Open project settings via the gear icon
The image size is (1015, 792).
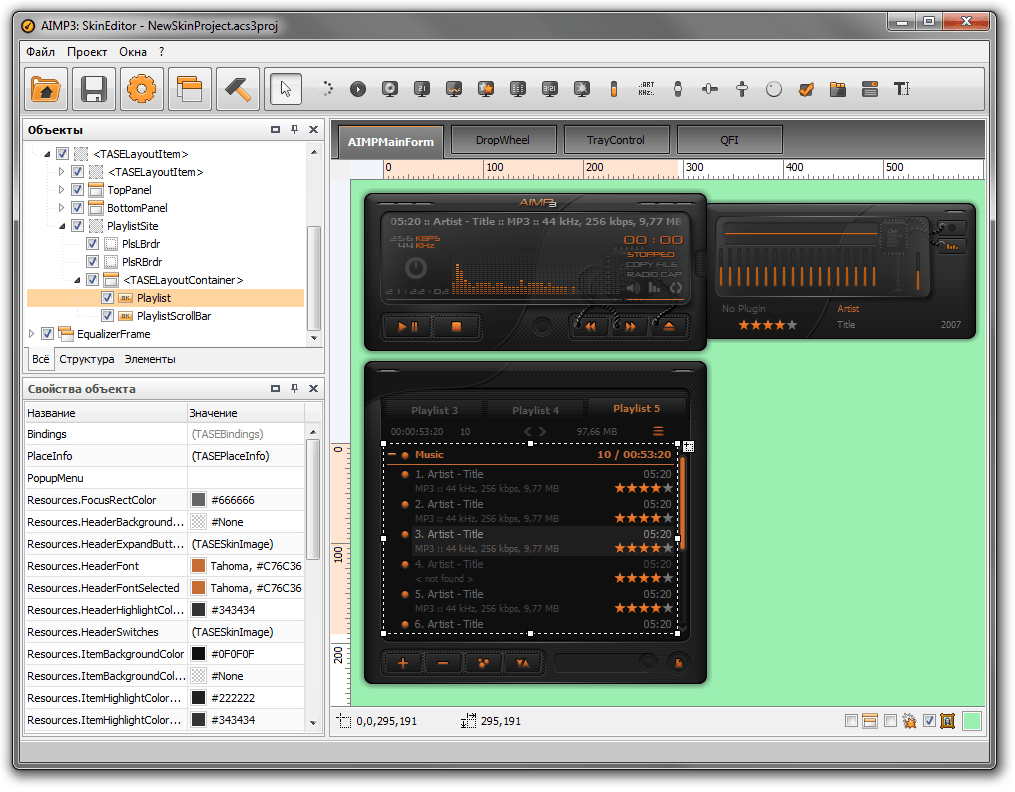point(142,89)
